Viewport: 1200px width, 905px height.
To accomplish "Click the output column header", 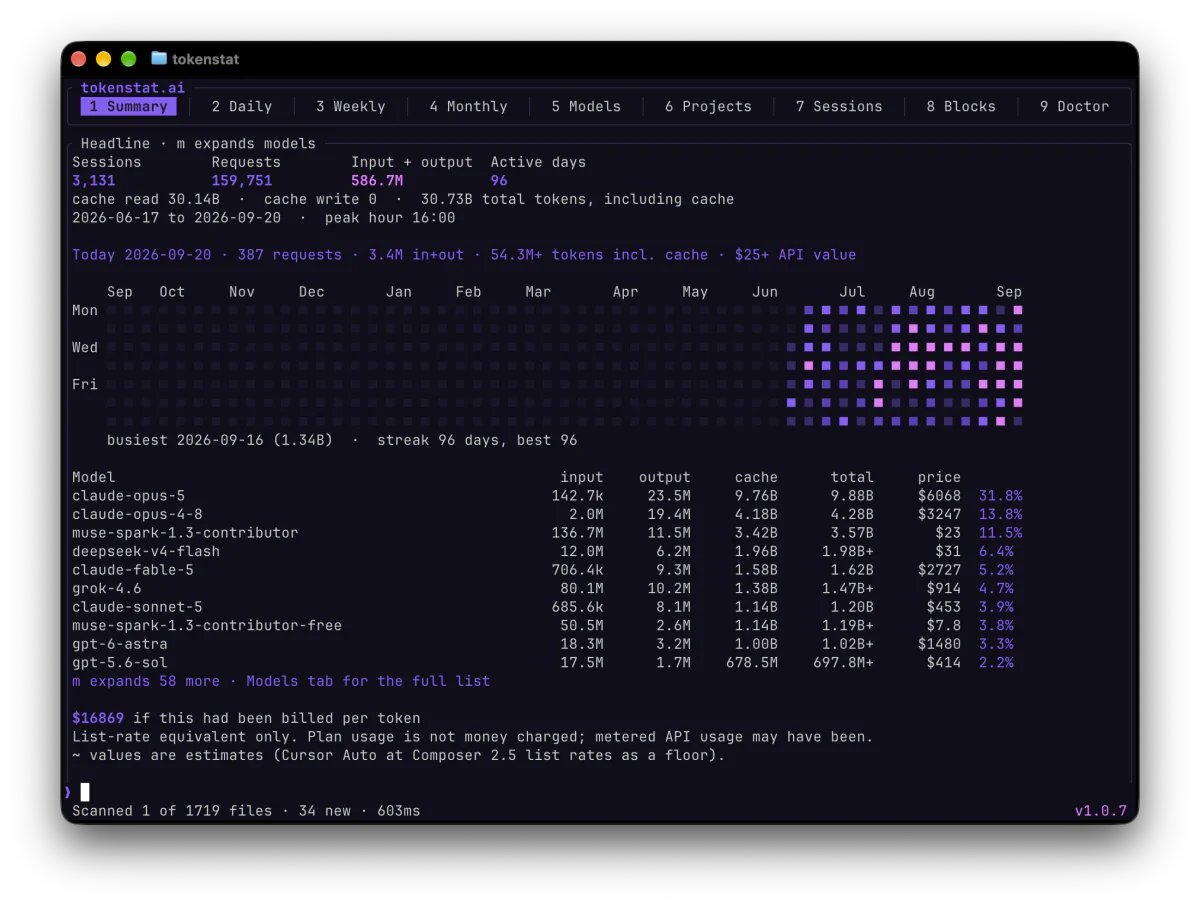I will tap(665, 477).
